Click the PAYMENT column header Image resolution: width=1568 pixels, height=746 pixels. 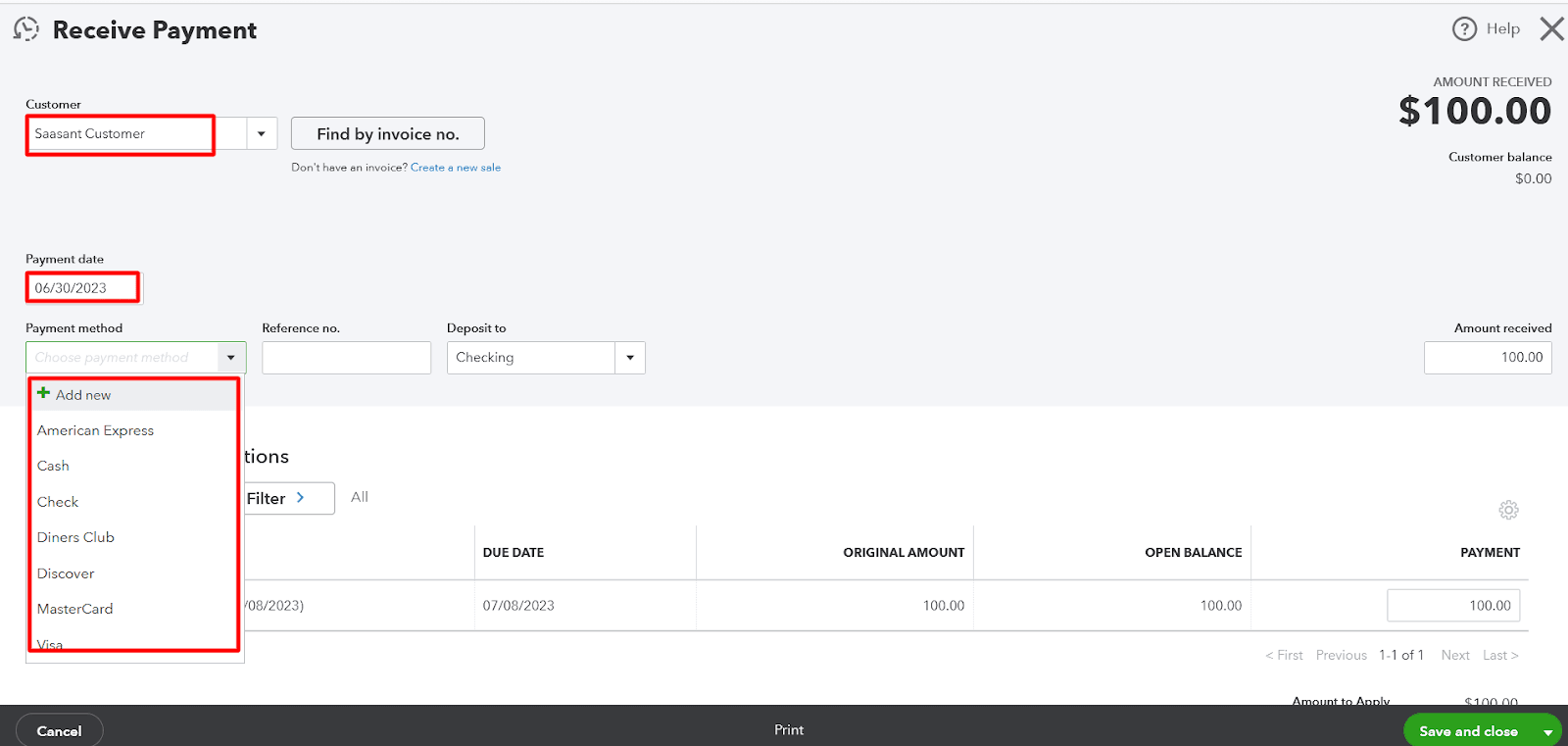[x=1491, y=553]
